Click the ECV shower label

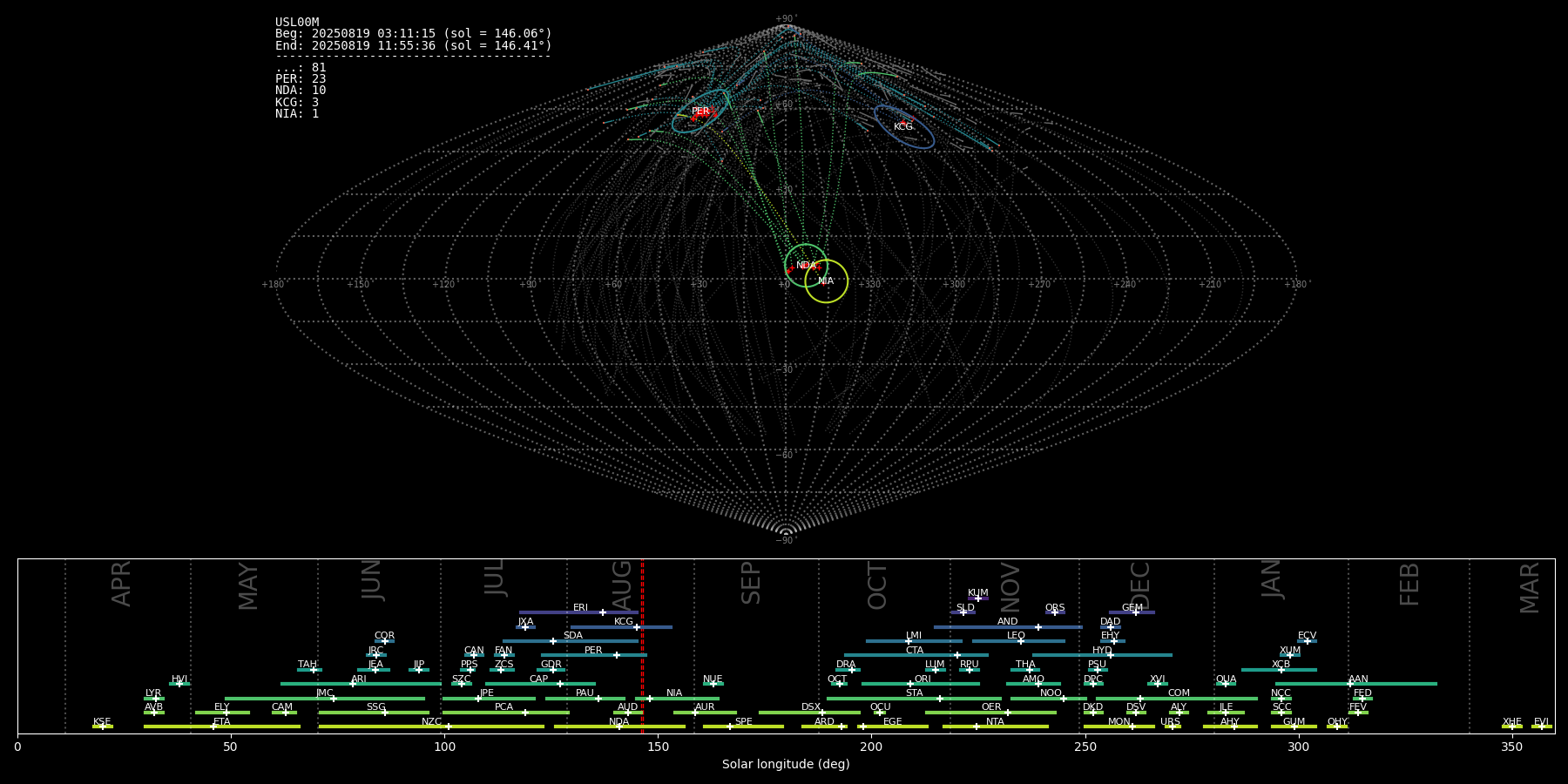tap(1307, 636)
